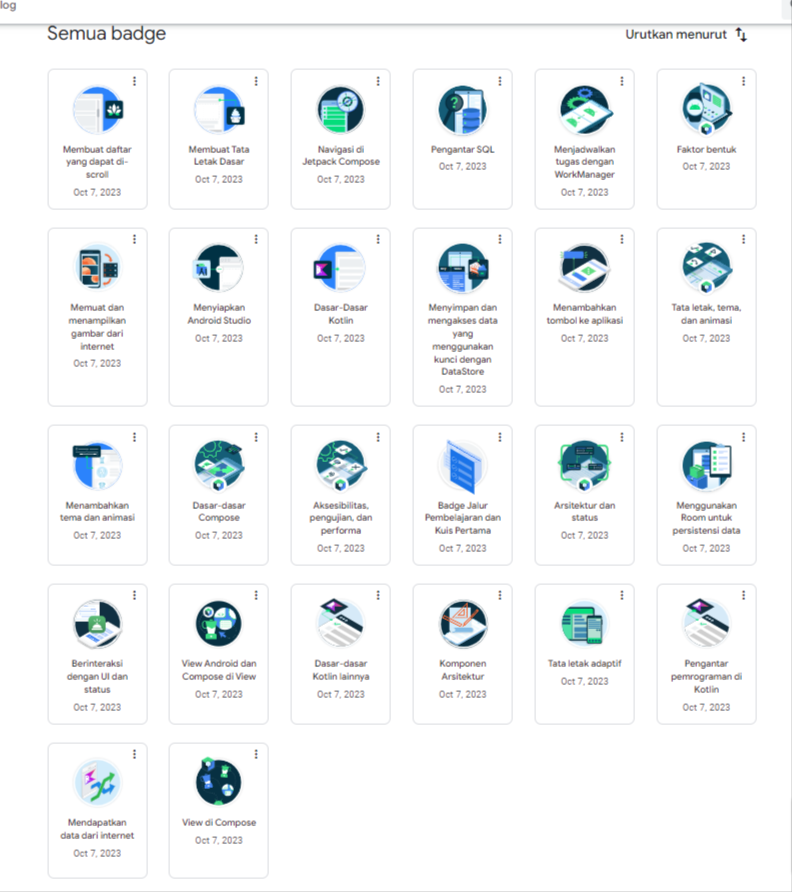Show options for Menggunakan Room untuk persistensi data

tap(744, 437)
